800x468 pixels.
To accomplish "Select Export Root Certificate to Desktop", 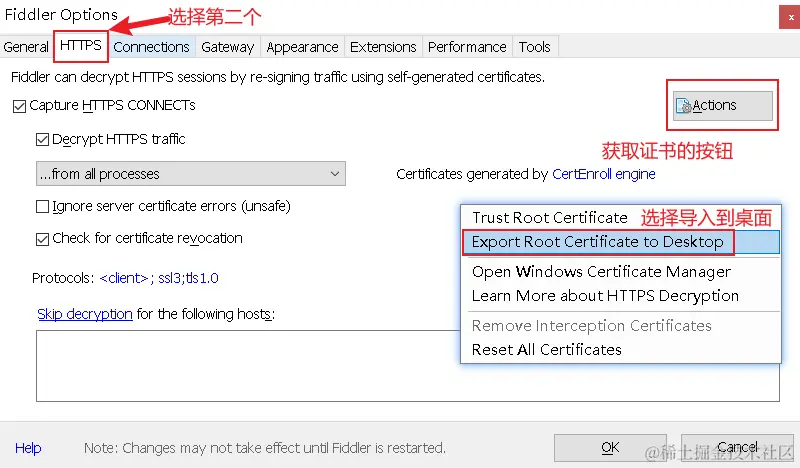I will point(621,242).
